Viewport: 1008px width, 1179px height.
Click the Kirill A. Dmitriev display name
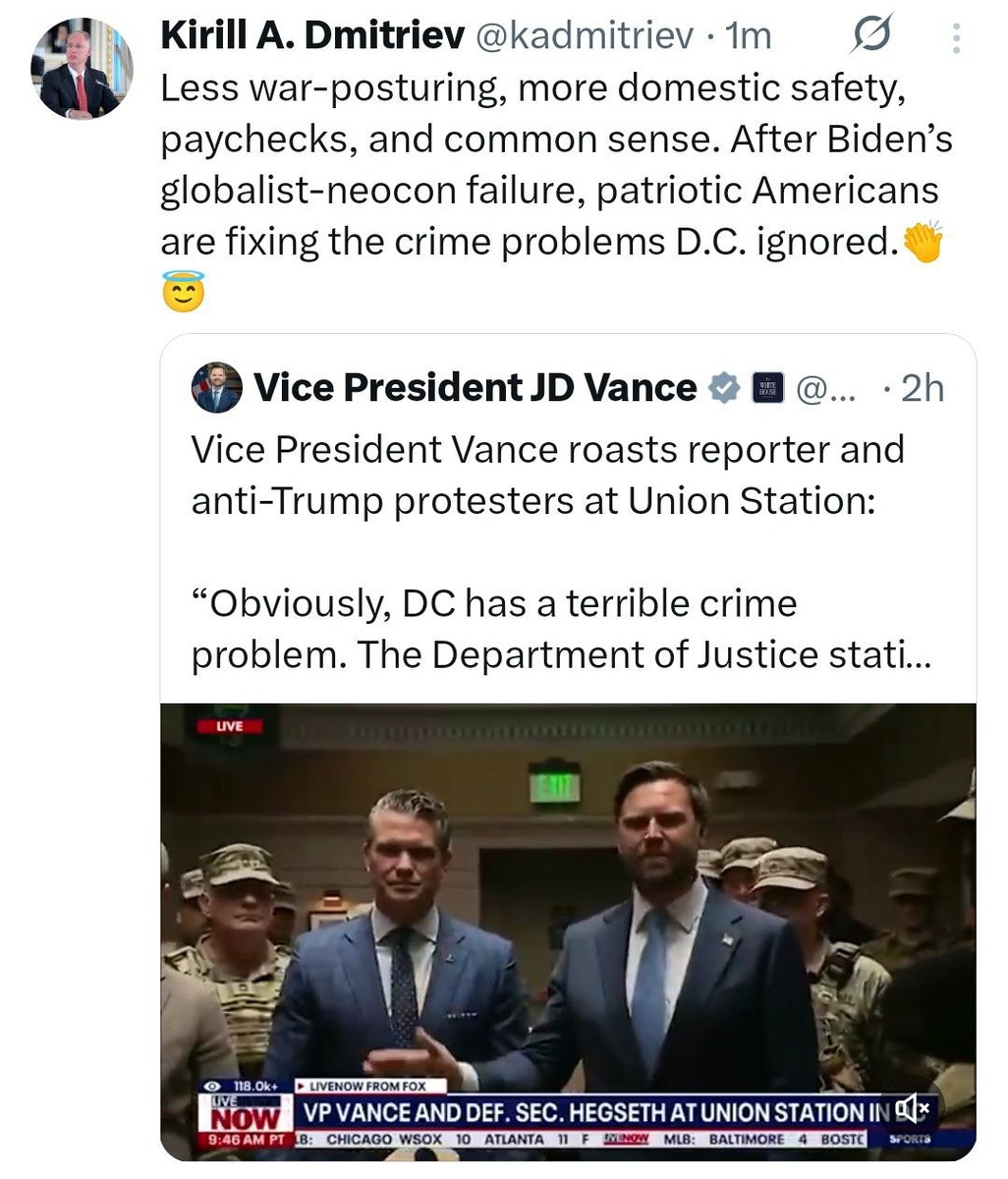pos(311,36)
